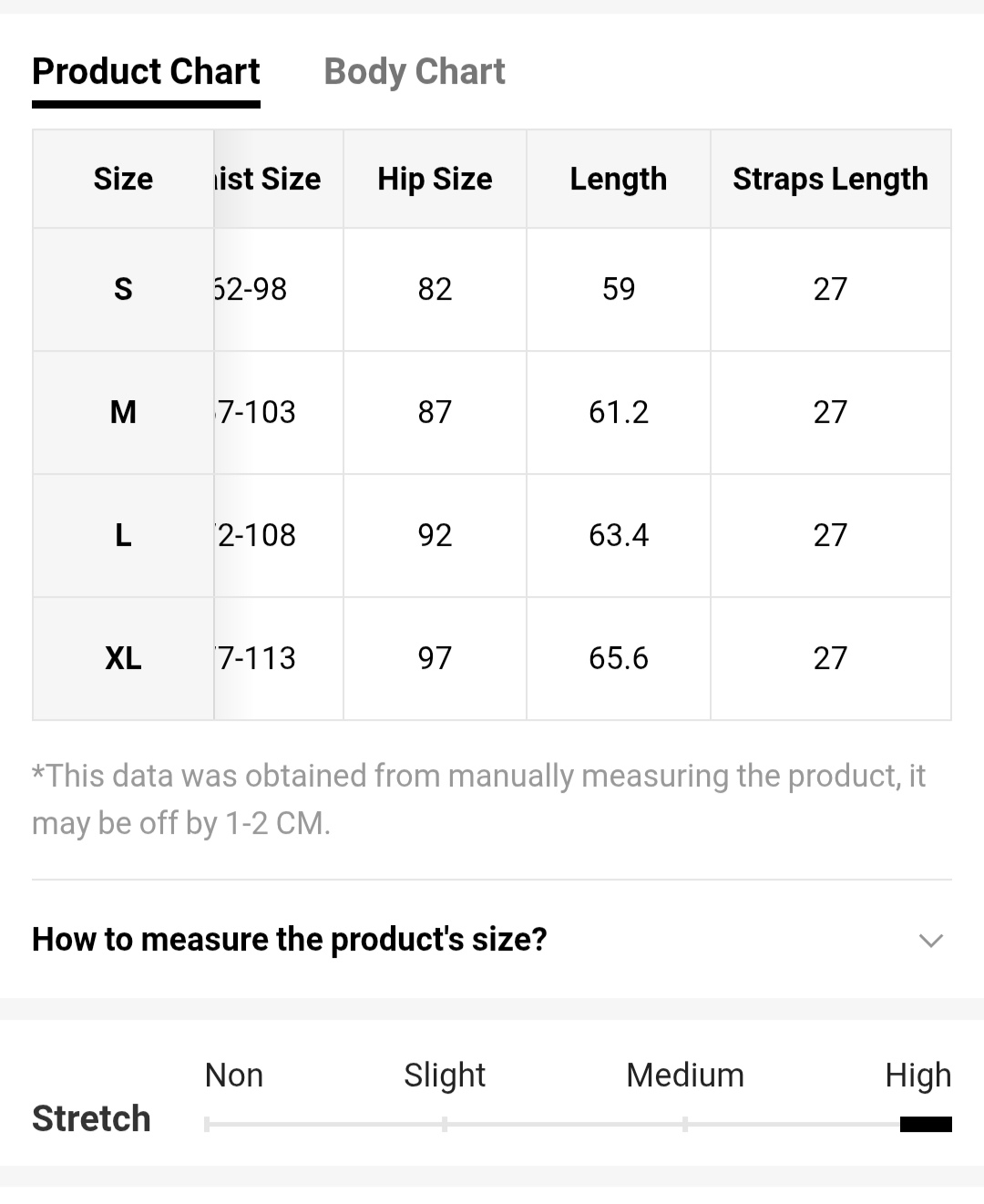
Task: Select the M size row label
Action: (123, 412)
